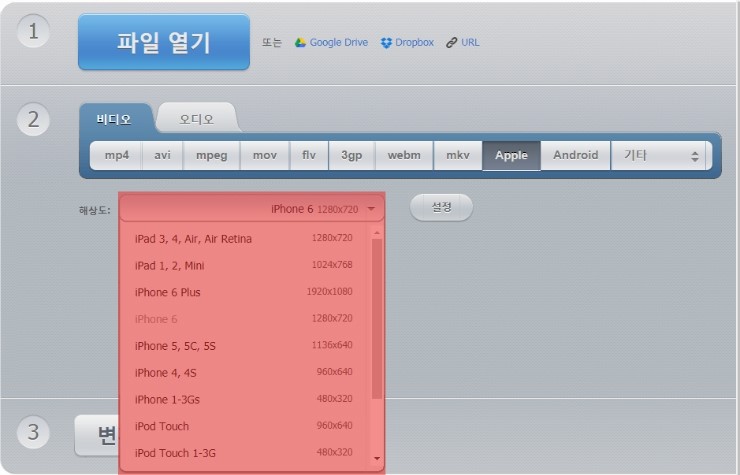The image size is (740, 475).
Task: Choose iPad 1, 2, Mini option
Action: coord(244,265)
